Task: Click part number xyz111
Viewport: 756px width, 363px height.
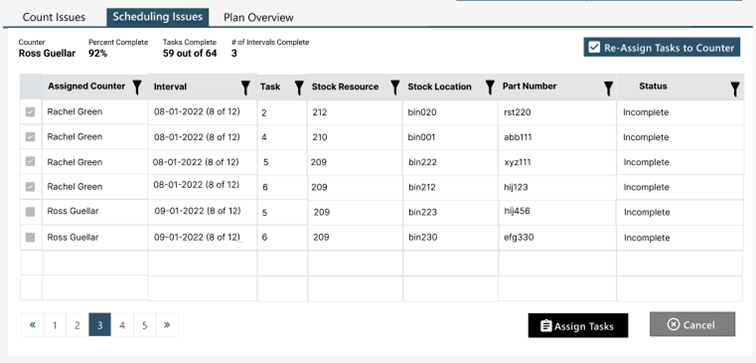Action: click(x=518, y=162)
